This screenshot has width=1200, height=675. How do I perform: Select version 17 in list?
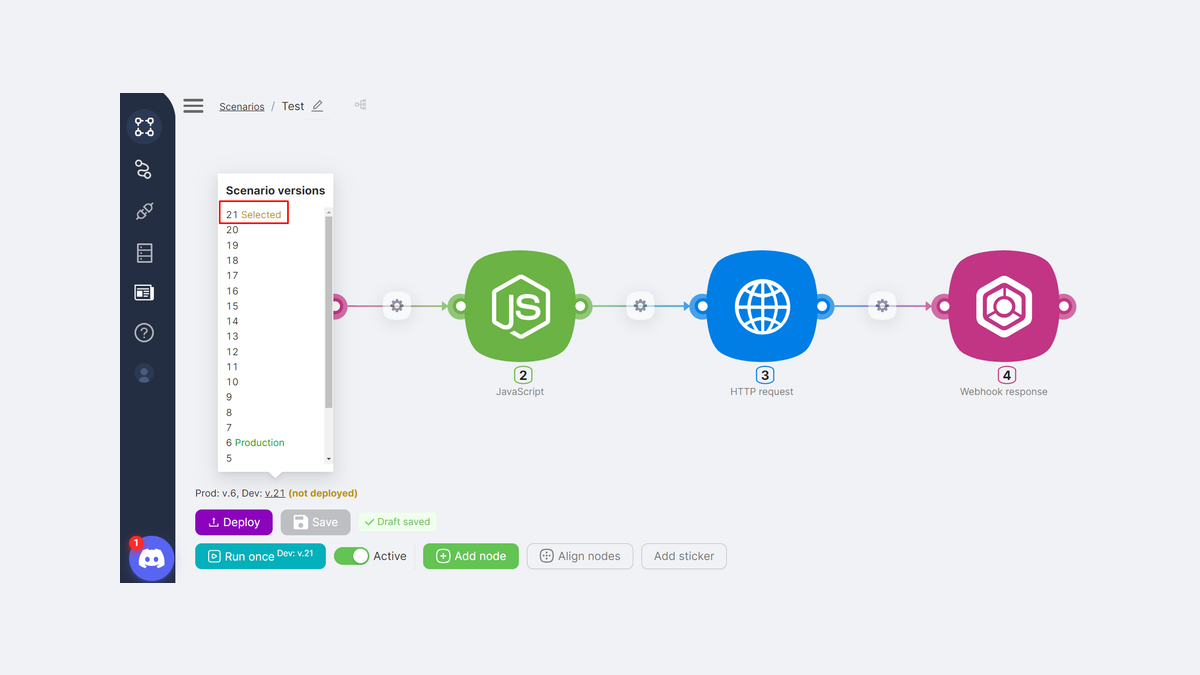point(232,275)
